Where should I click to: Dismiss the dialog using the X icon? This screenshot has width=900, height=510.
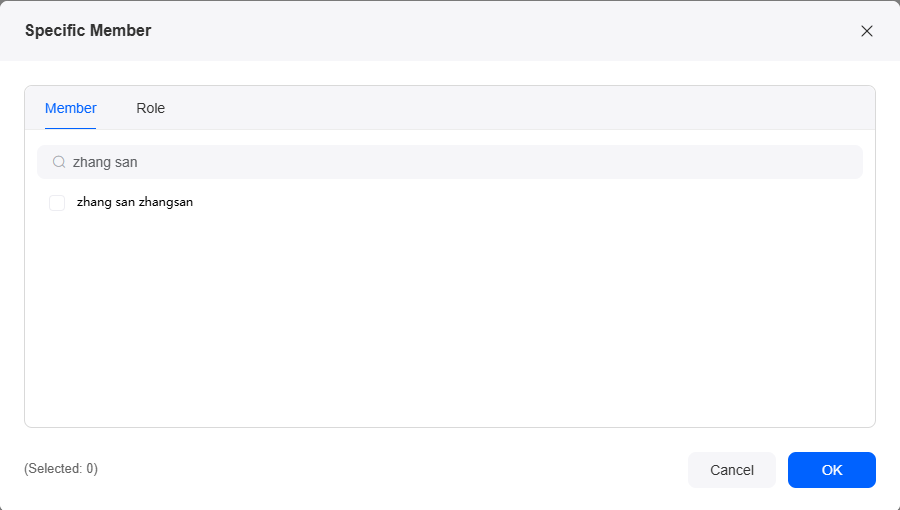[867, 31]
